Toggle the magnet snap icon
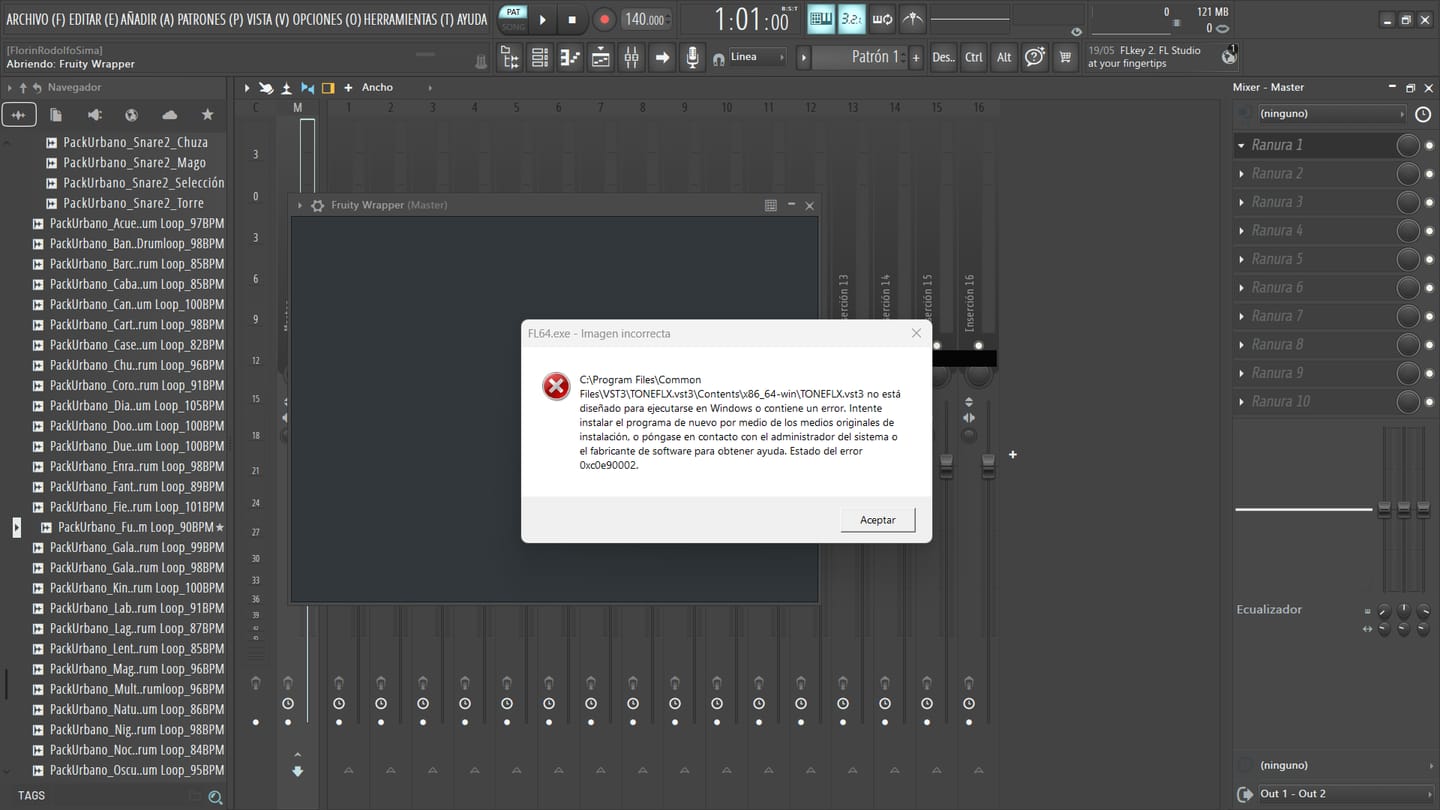Viewport: 1440px width, 810px height. click(718, 59)
